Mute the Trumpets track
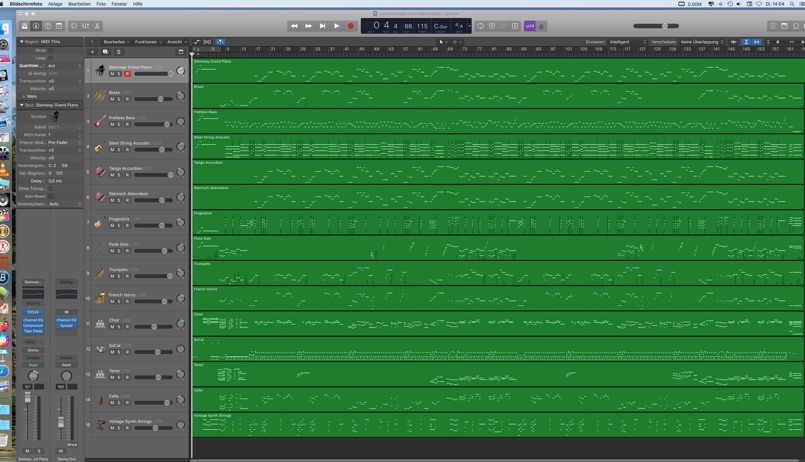The image size is (805, 462). (112, 276)
